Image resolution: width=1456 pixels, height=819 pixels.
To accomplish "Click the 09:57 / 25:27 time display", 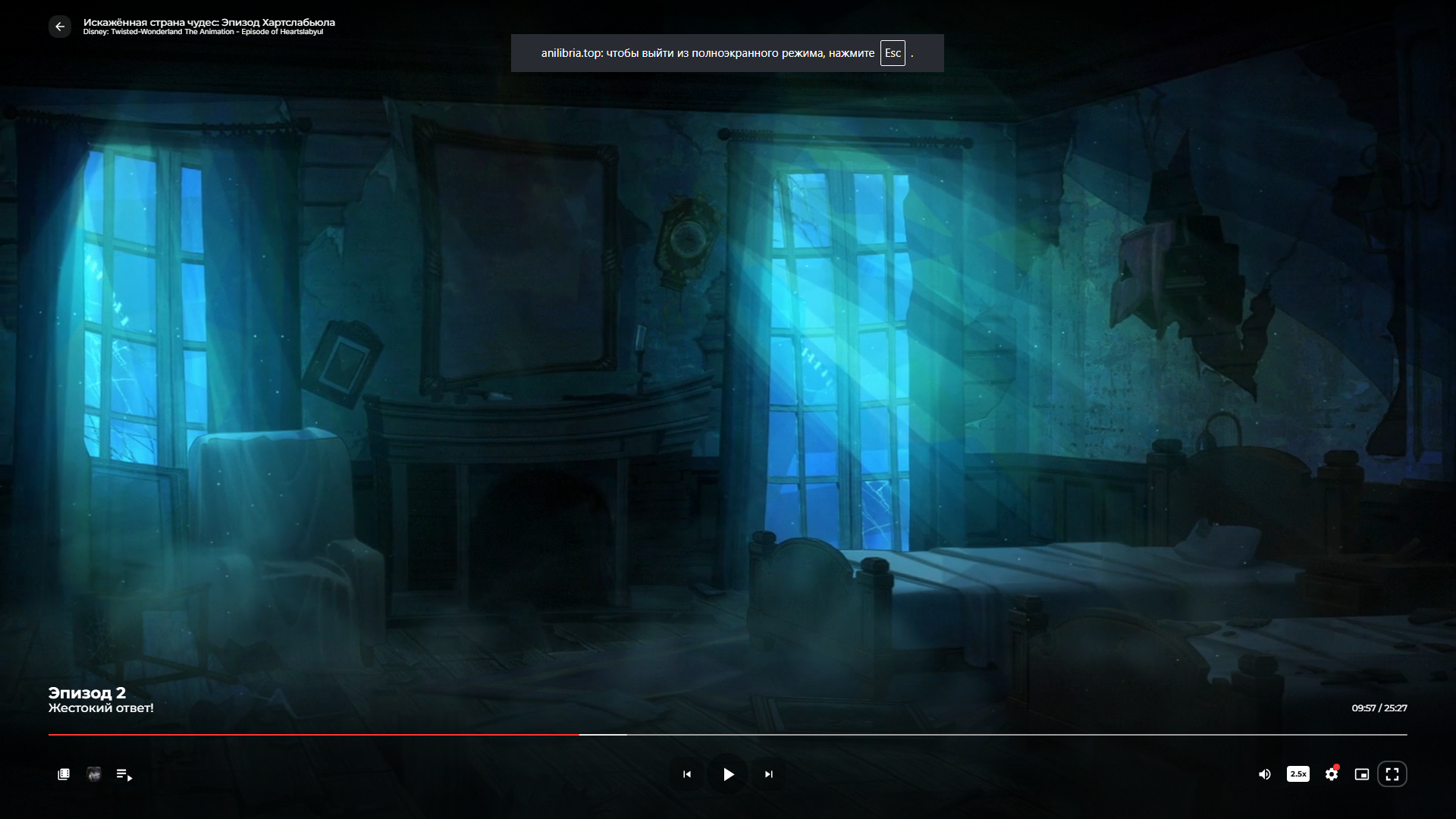I will click(x=1379, y=708).
